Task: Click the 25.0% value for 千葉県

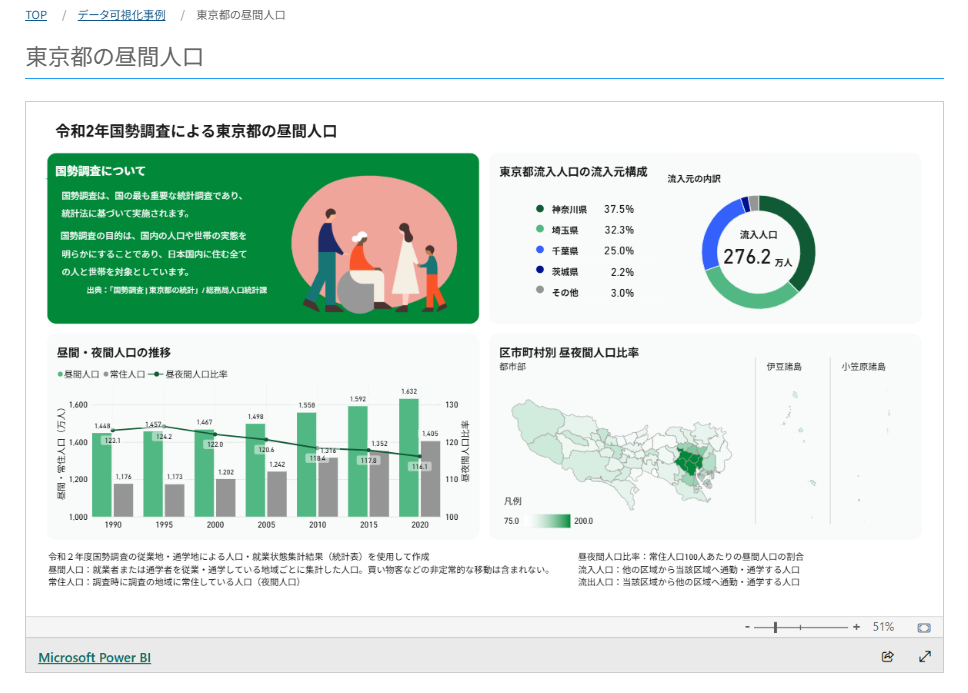Action: click(619, 251)
